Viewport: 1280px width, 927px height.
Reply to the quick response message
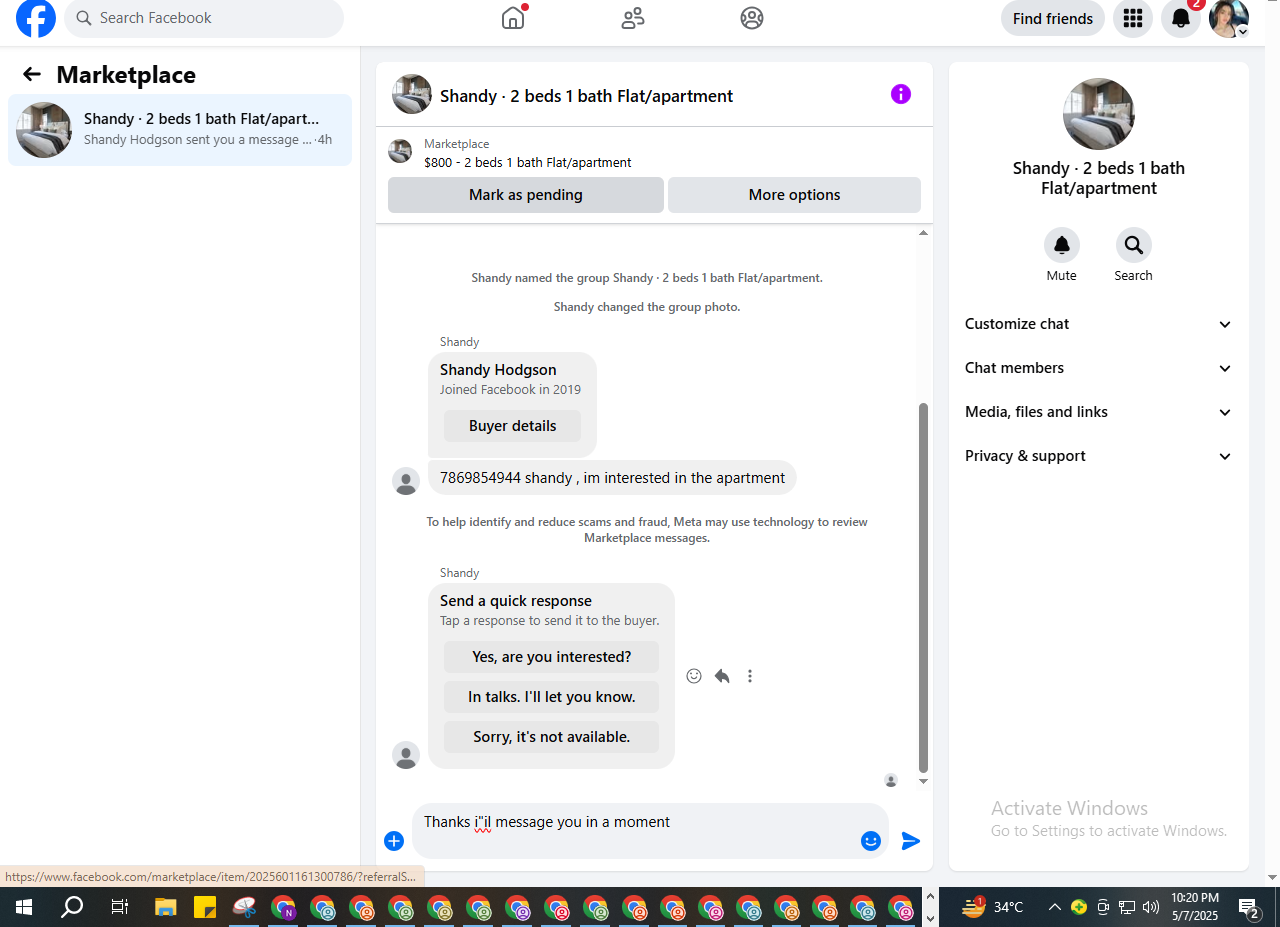pos(722,676)
